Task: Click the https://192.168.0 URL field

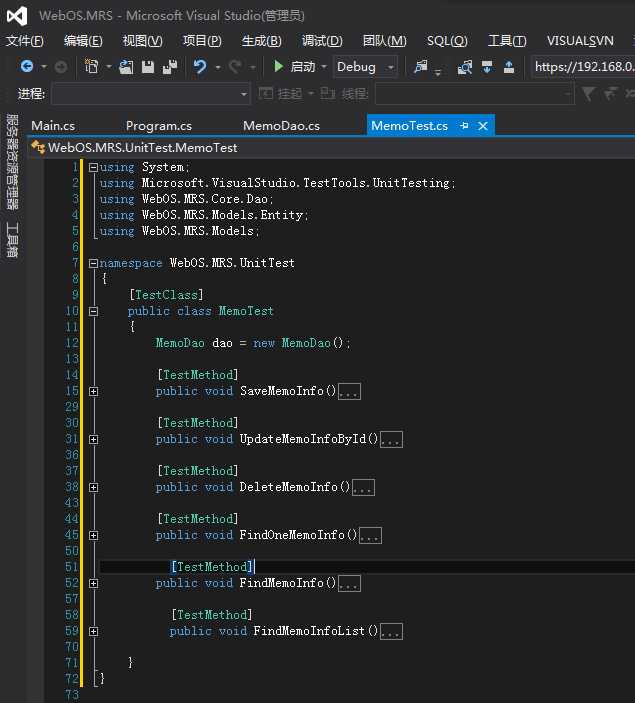Action: coord(583,67)
